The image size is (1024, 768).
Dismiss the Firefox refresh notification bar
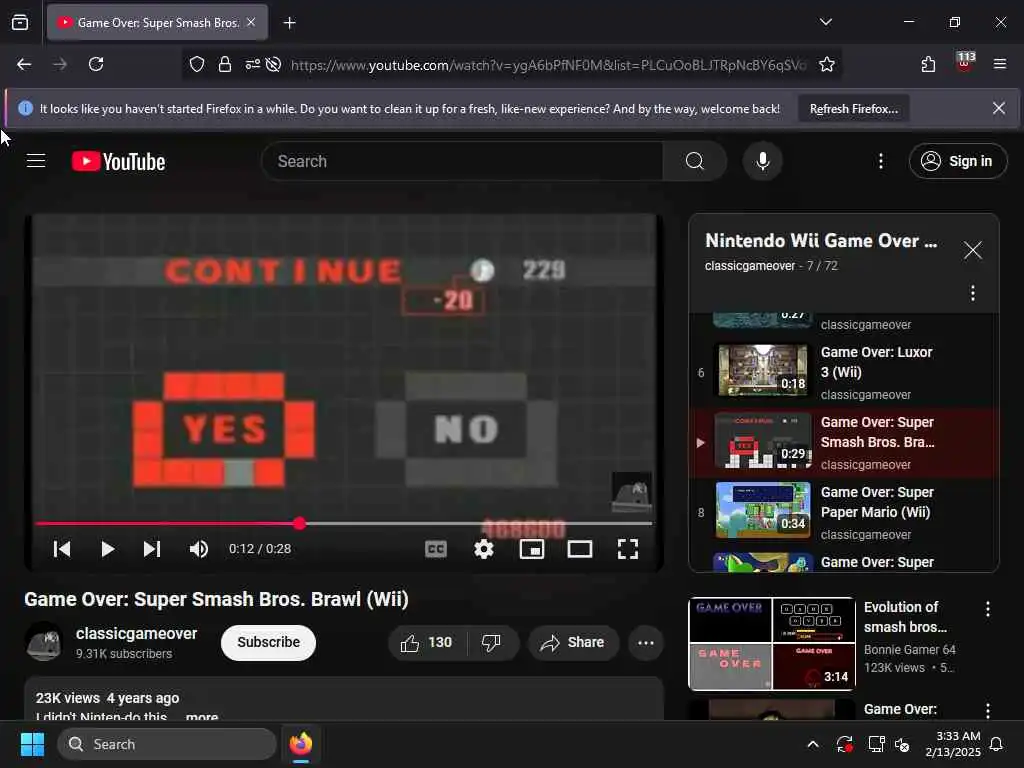point(999,108)
